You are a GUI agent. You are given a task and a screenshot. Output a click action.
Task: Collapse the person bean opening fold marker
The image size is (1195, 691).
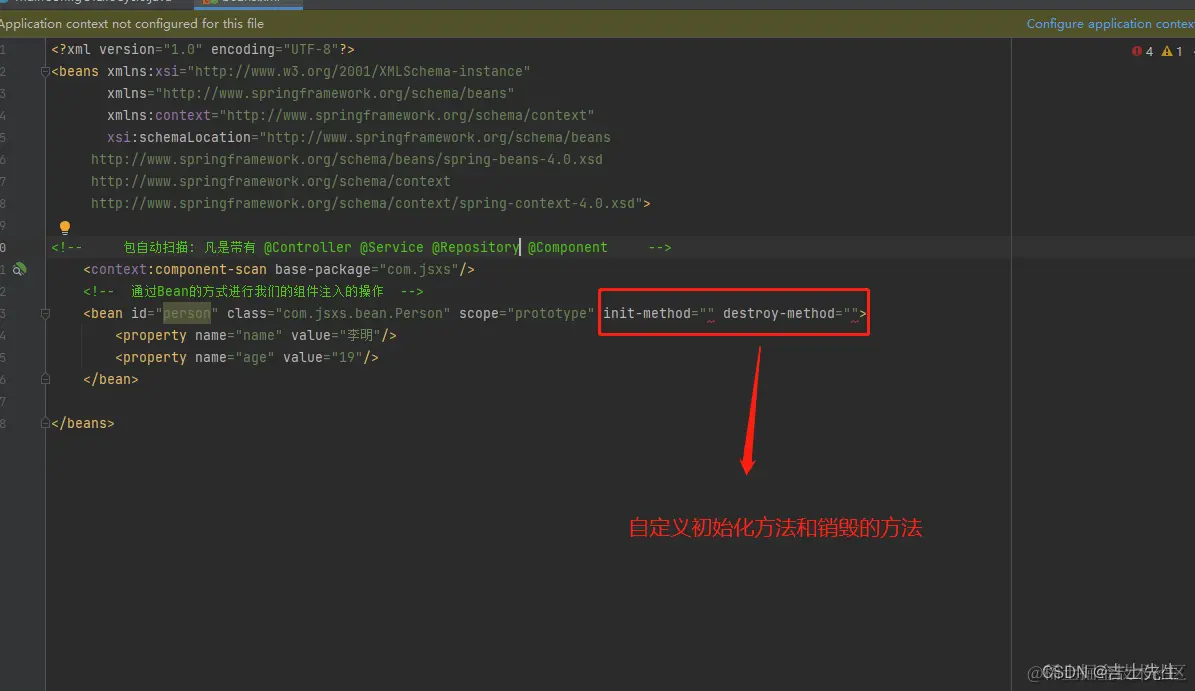[x=45, y=313]
